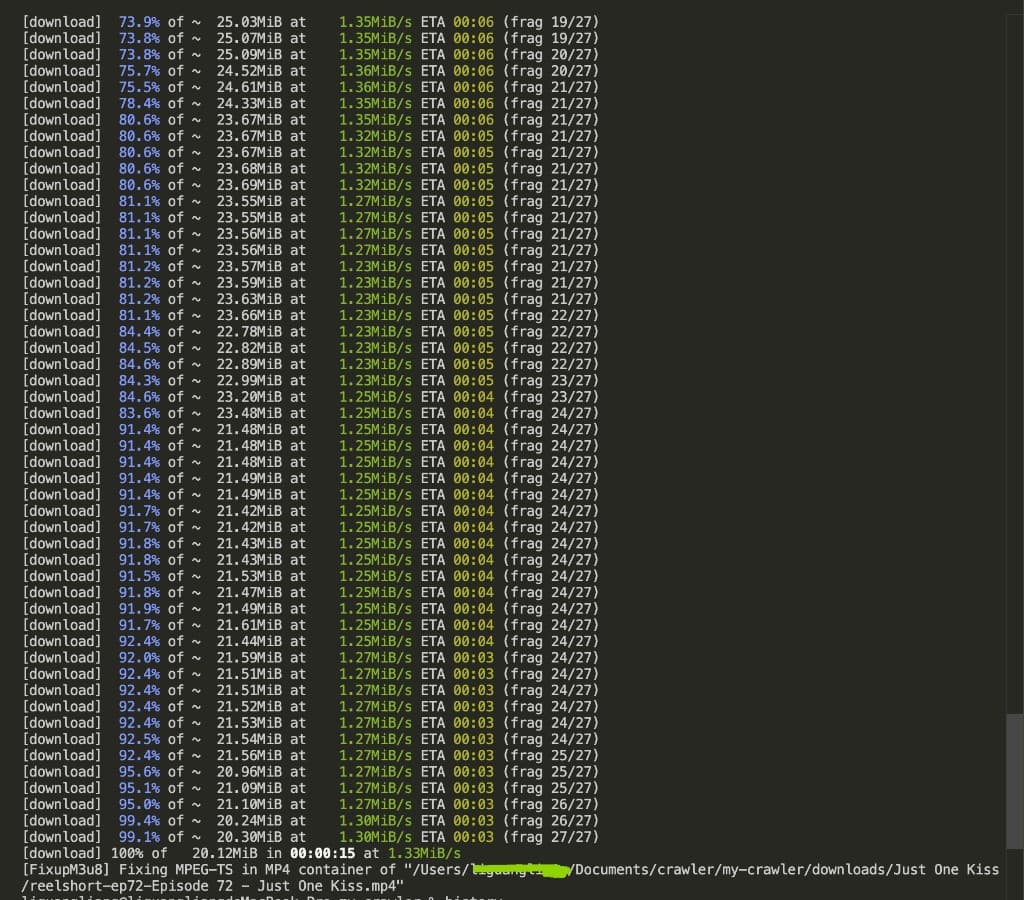Screen dimensions: 1024x900
Task: Click the '73.9%' progress value
Action: tap(139, 22)
